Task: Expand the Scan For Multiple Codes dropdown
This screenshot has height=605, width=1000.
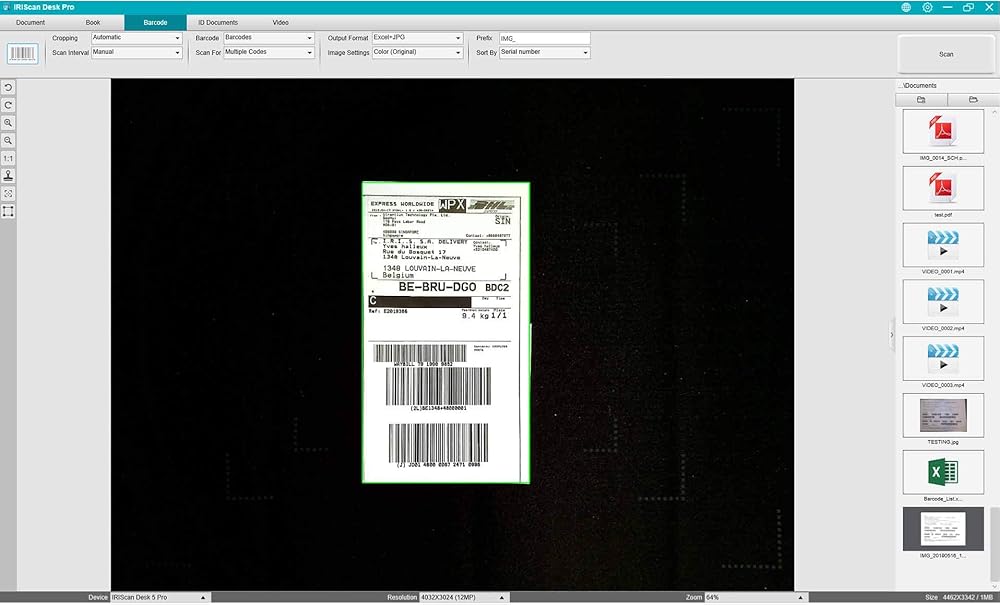Action: (268, 52)
